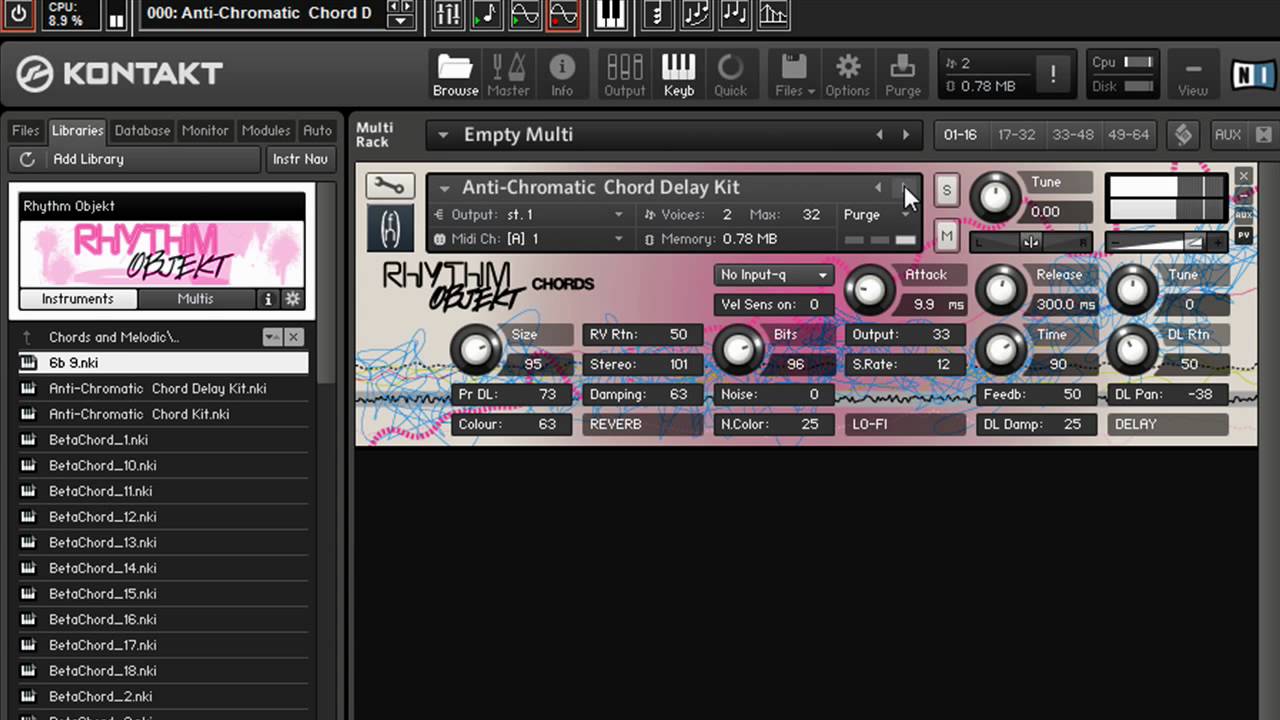
Task: Adjust the instrument pan slider
Action: [x=1031, y=242]
